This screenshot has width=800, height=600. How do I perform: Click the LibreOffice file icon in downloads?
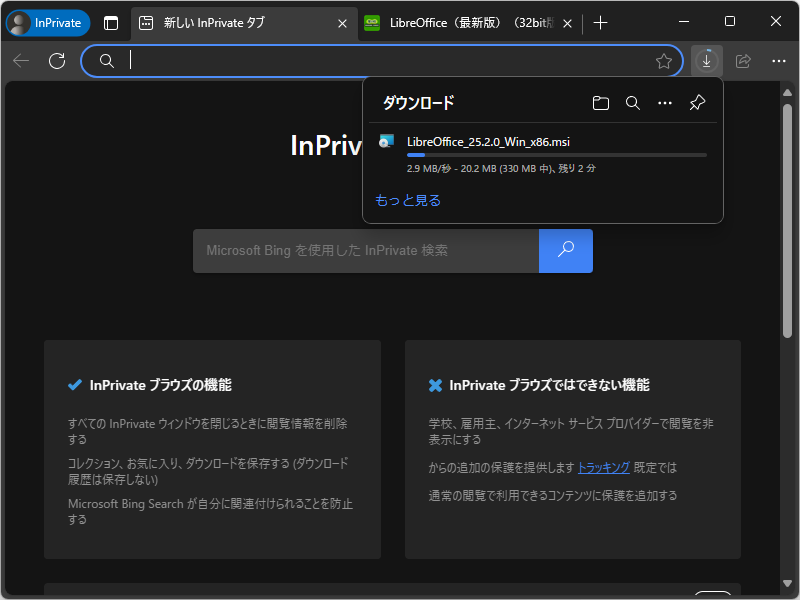[x=386, y=141]
